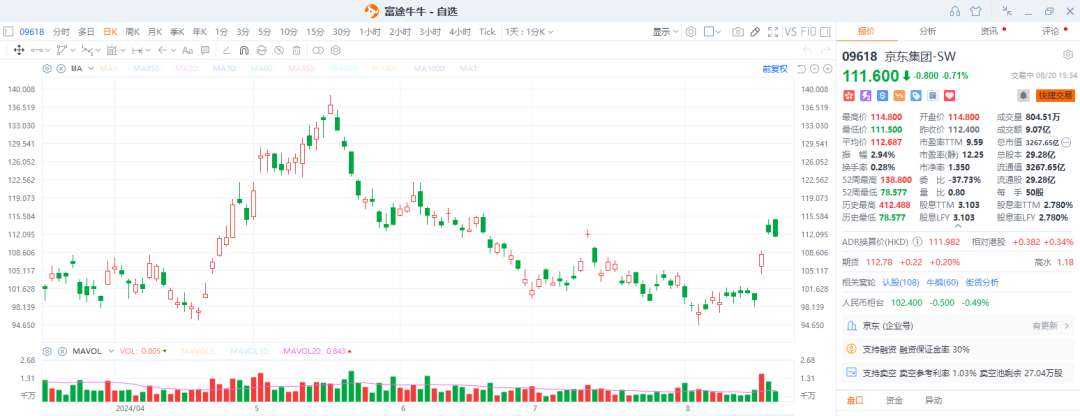
Task: Select the angle line tool
Action: click(227, 50)
